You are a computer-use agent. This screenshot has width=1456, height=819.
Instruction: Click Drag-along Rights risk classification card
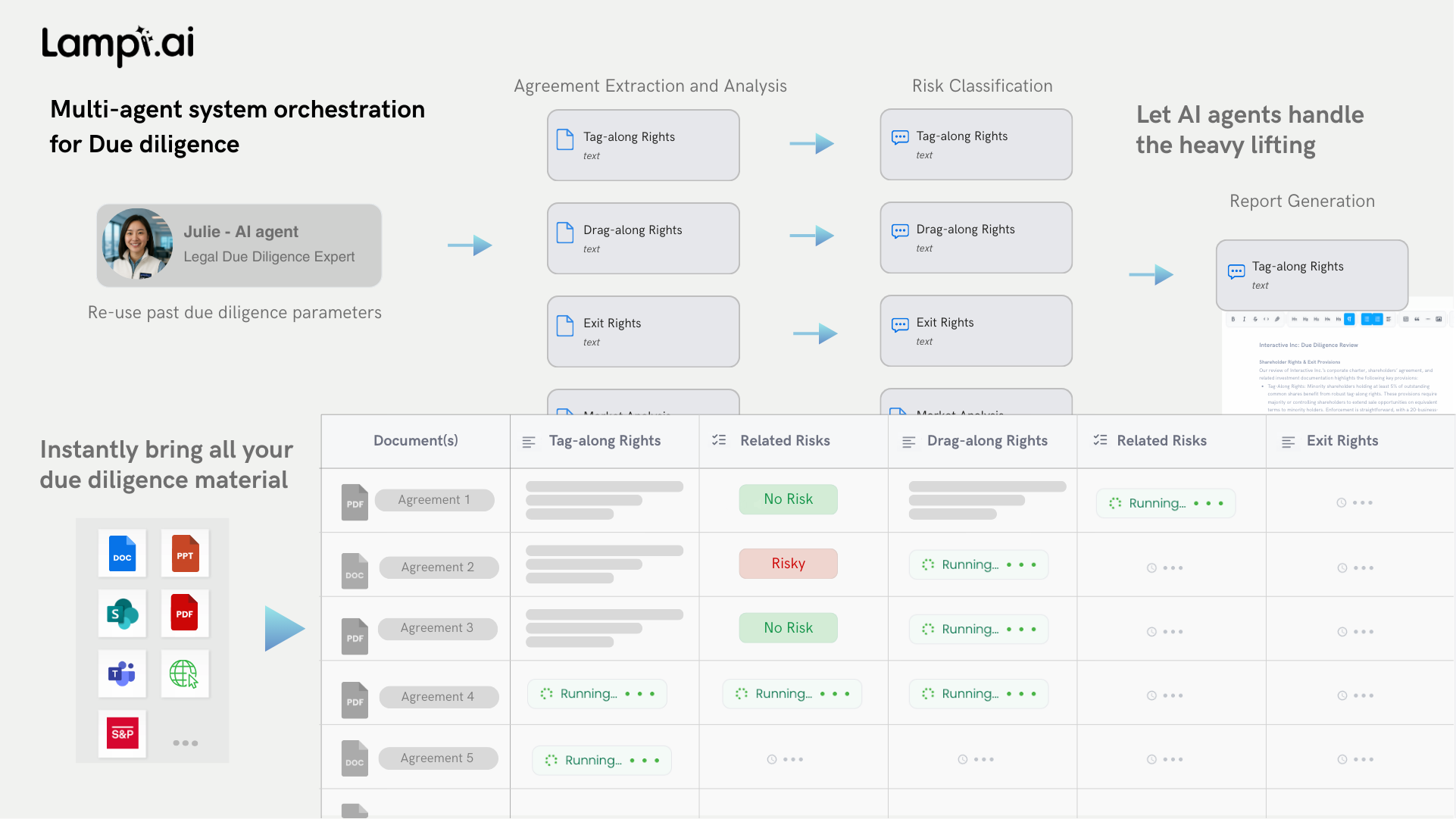976,237
